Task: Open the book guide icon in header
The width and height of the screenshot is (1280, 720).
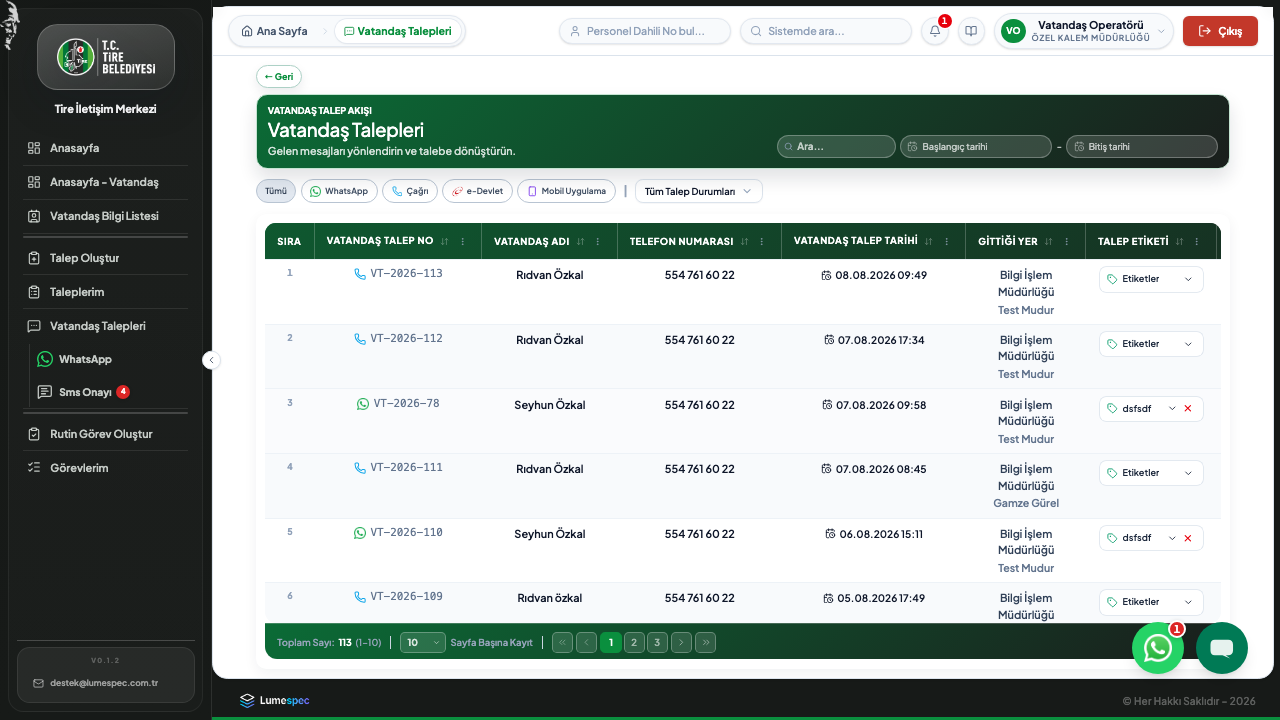Action: click(971, 31)
